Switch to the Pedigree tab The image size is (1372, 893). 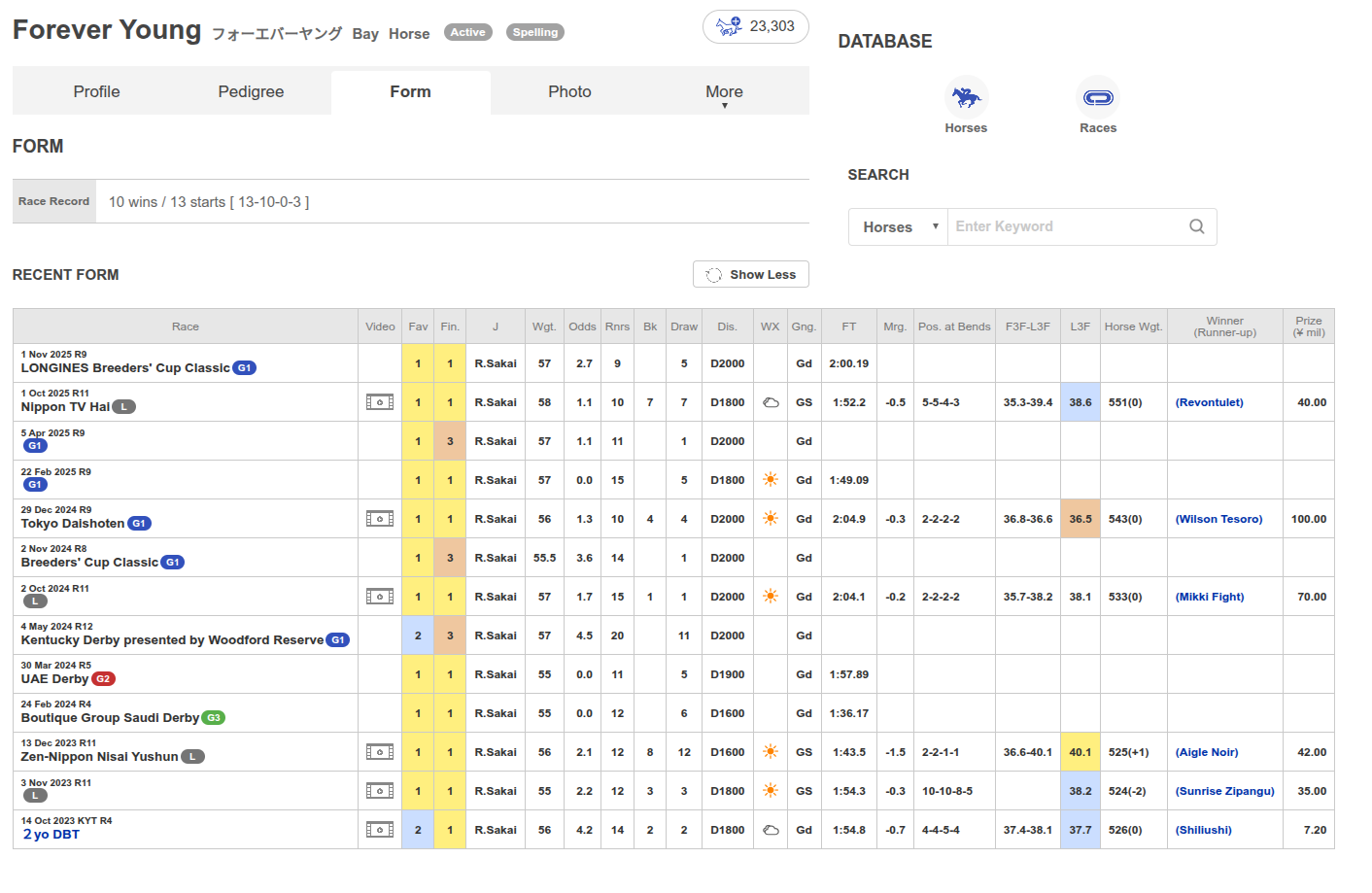click(x=251, y=92)
